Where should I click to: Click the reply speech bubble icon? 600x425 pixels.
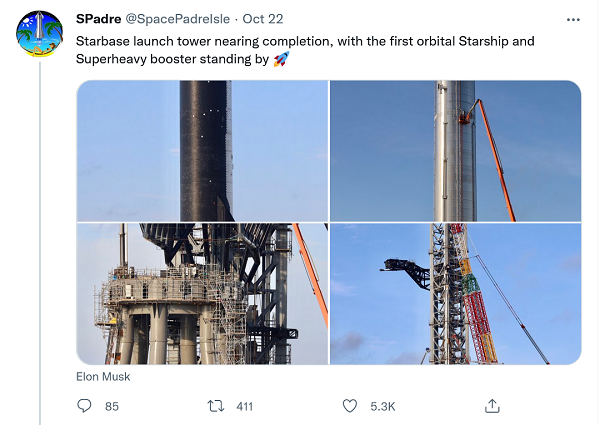pyautogui.click(x=85, y=406)
